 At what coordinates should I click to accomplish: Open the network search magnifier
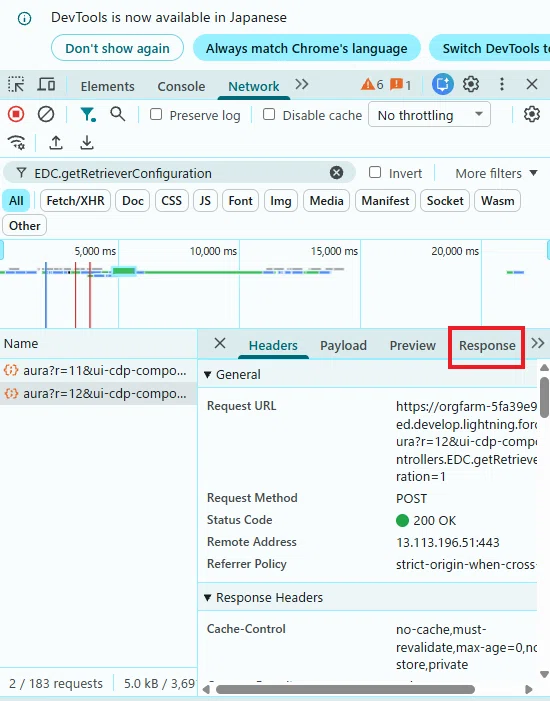(118, 114)
